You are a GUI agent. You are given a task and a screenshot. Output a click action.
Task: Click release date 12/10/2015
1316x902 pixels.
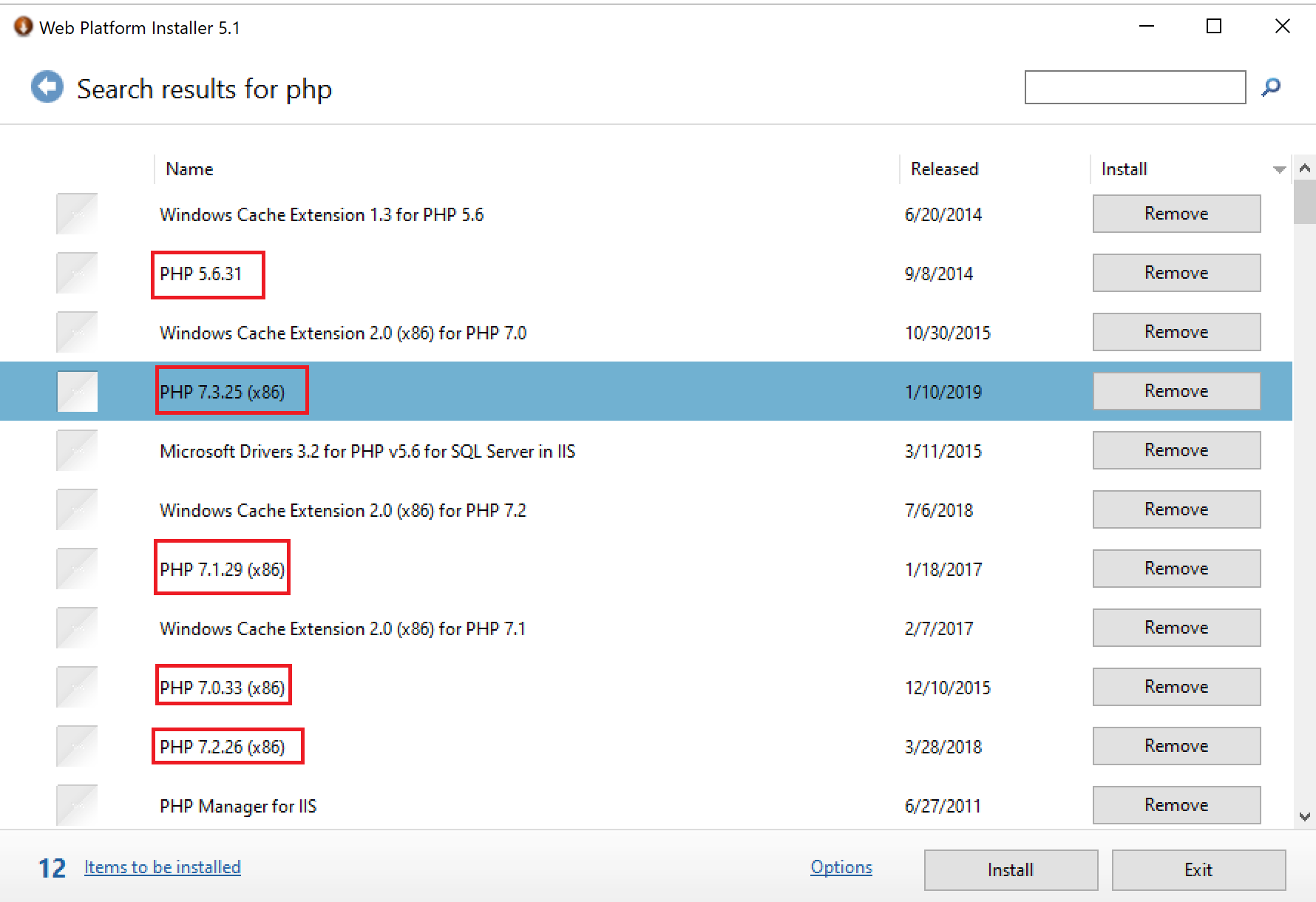coord(948,688)
